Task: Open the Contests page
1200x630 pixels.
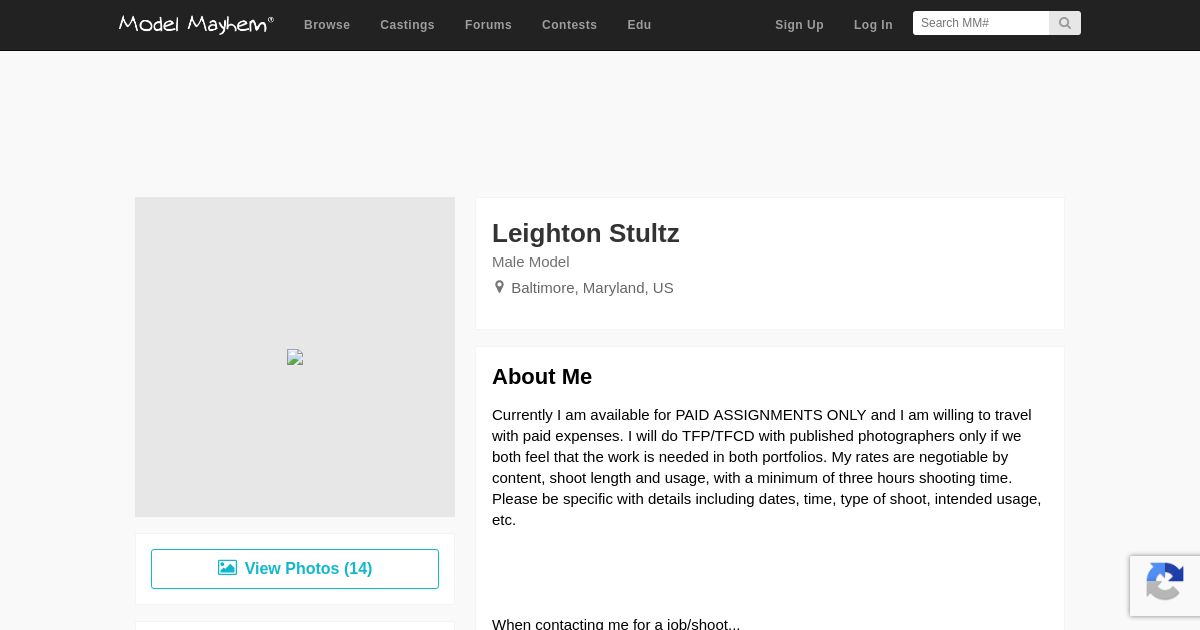Action: click(x=569, y=25)
